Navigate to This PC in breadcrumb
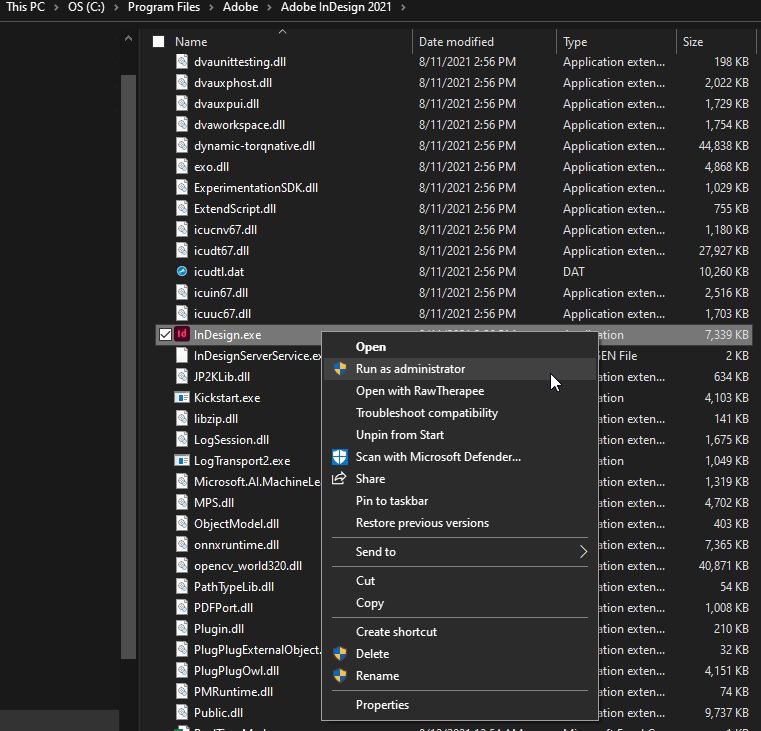761x731 pixels. tap(25, 7)
